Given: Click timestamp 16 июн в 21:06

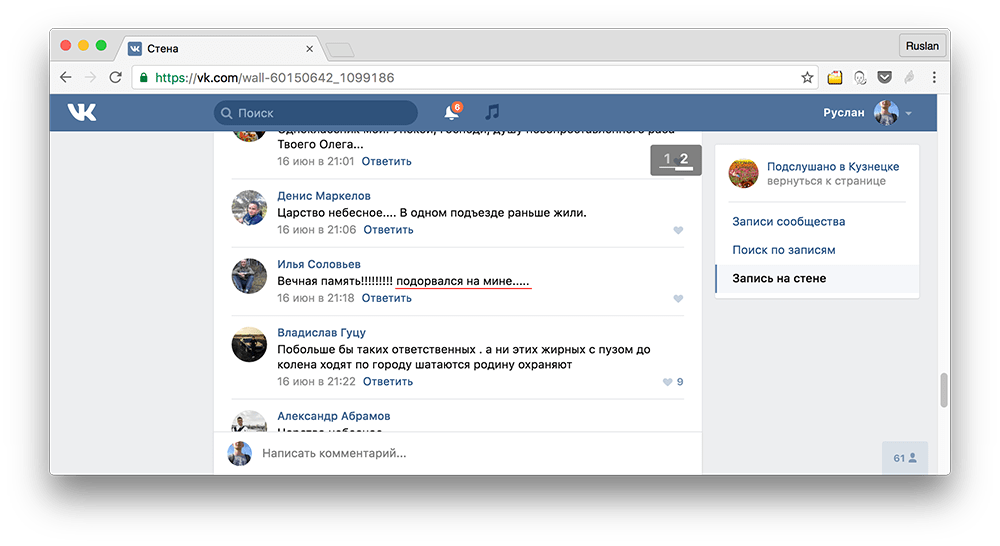Looking at the screenshot, I should click(316, 230).
